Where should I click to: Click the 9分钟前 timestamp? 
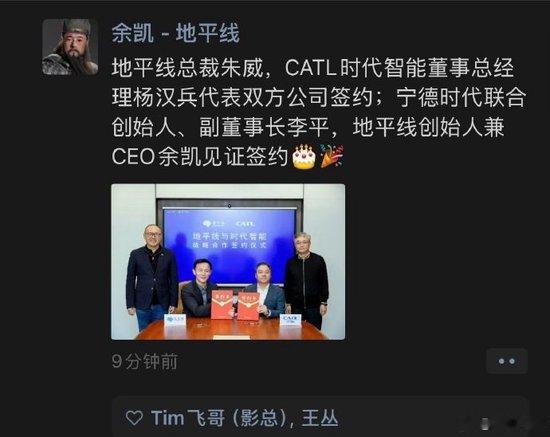(145, 361)
